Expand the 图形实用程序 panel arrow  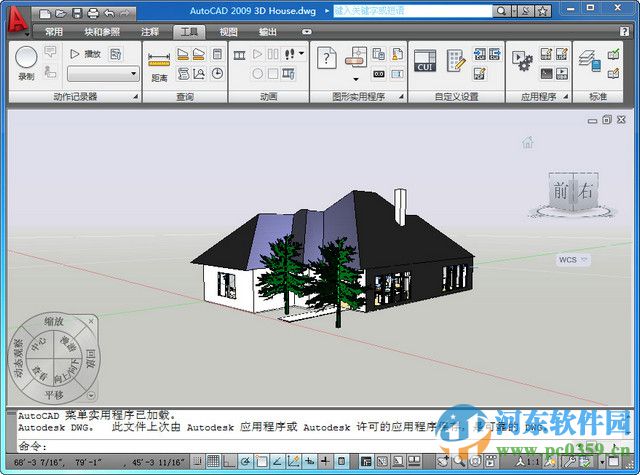click(x=401, y=97)
